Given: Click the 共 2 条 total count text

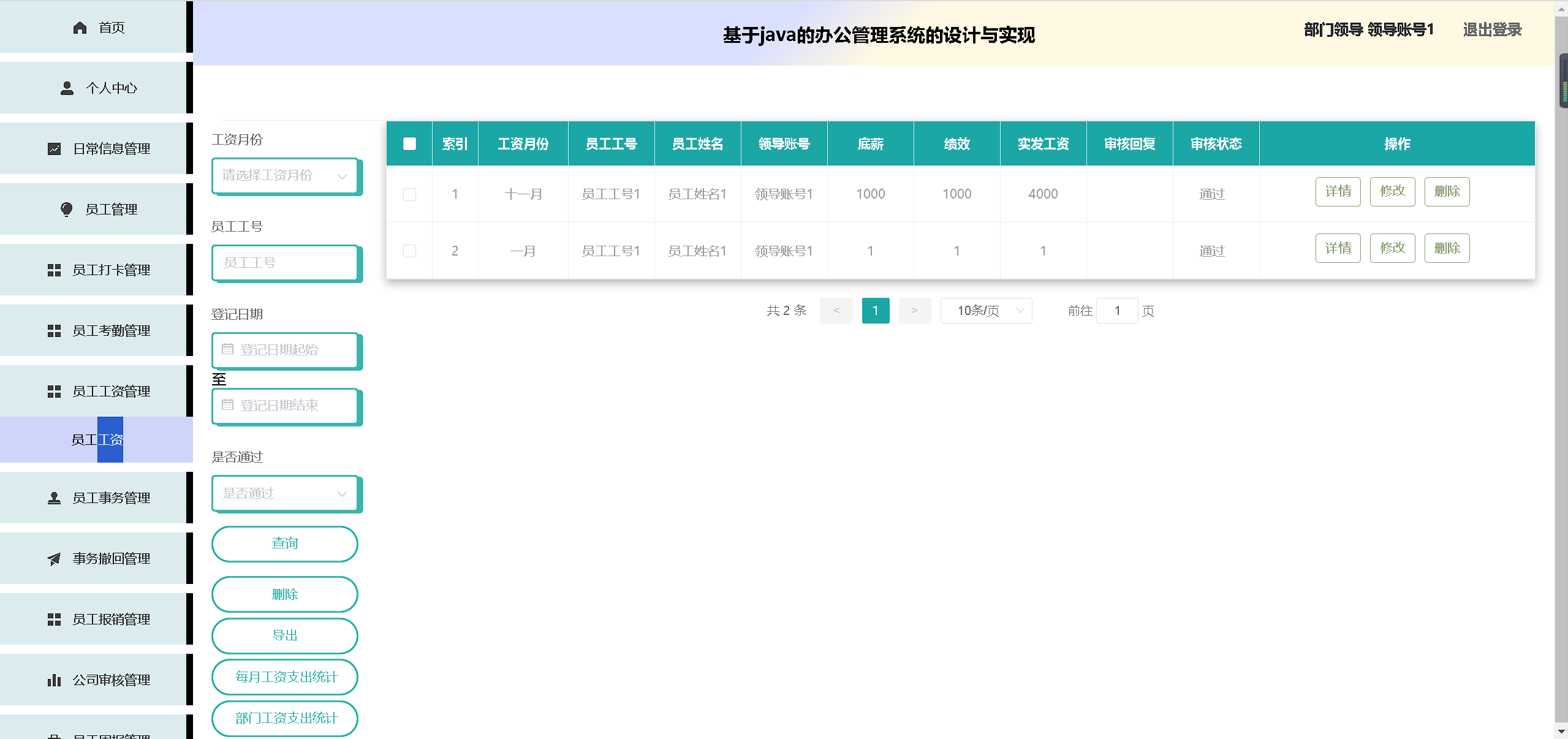Looking at the screenshot, I should 786,311.
